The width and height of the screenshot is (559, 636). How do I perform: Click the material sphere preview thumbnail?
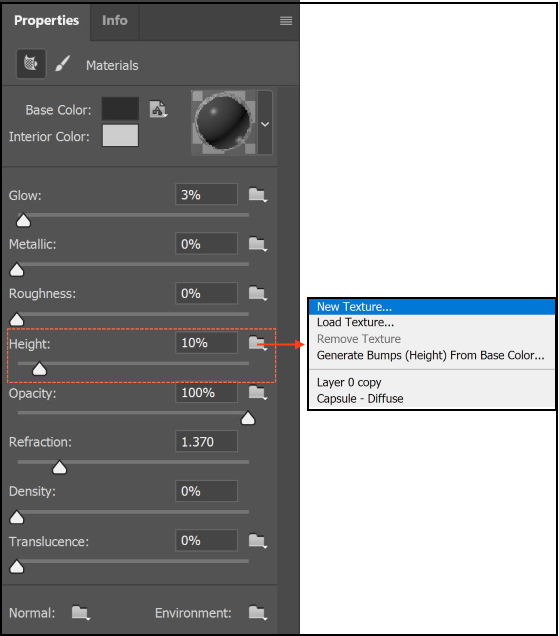tap(224, 122)
